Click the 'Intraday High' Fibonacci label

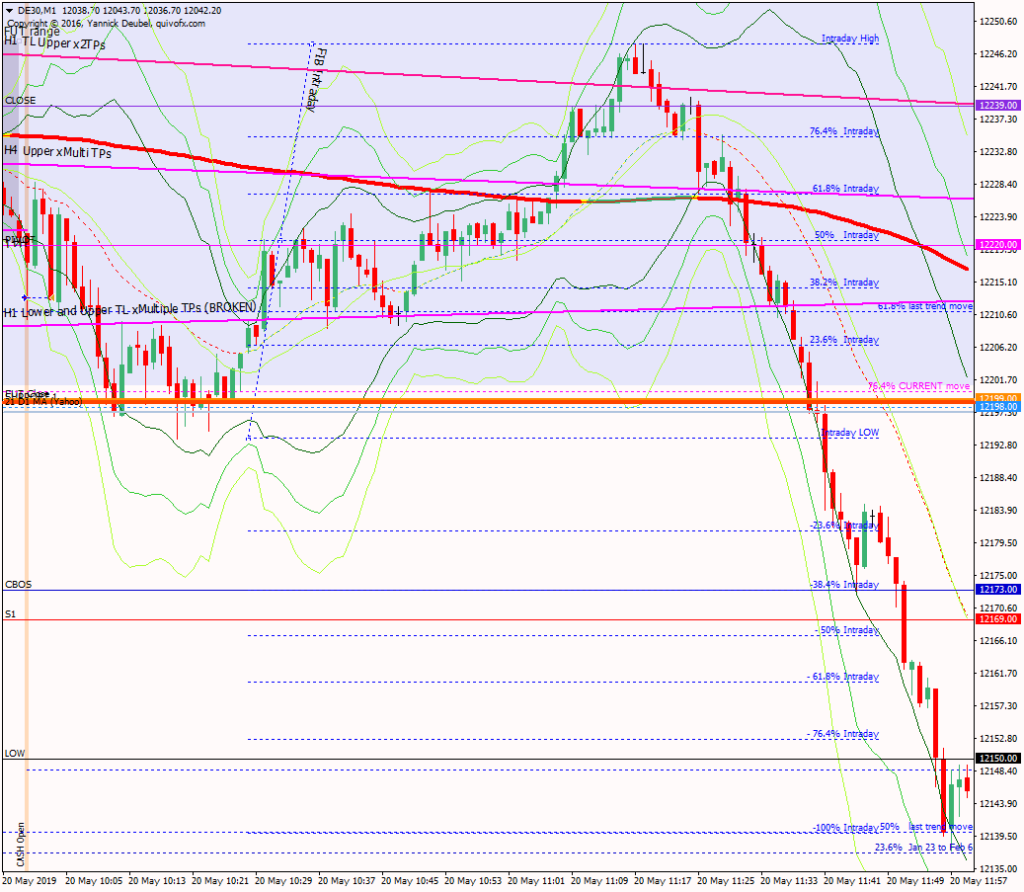(x=849, y=39)
